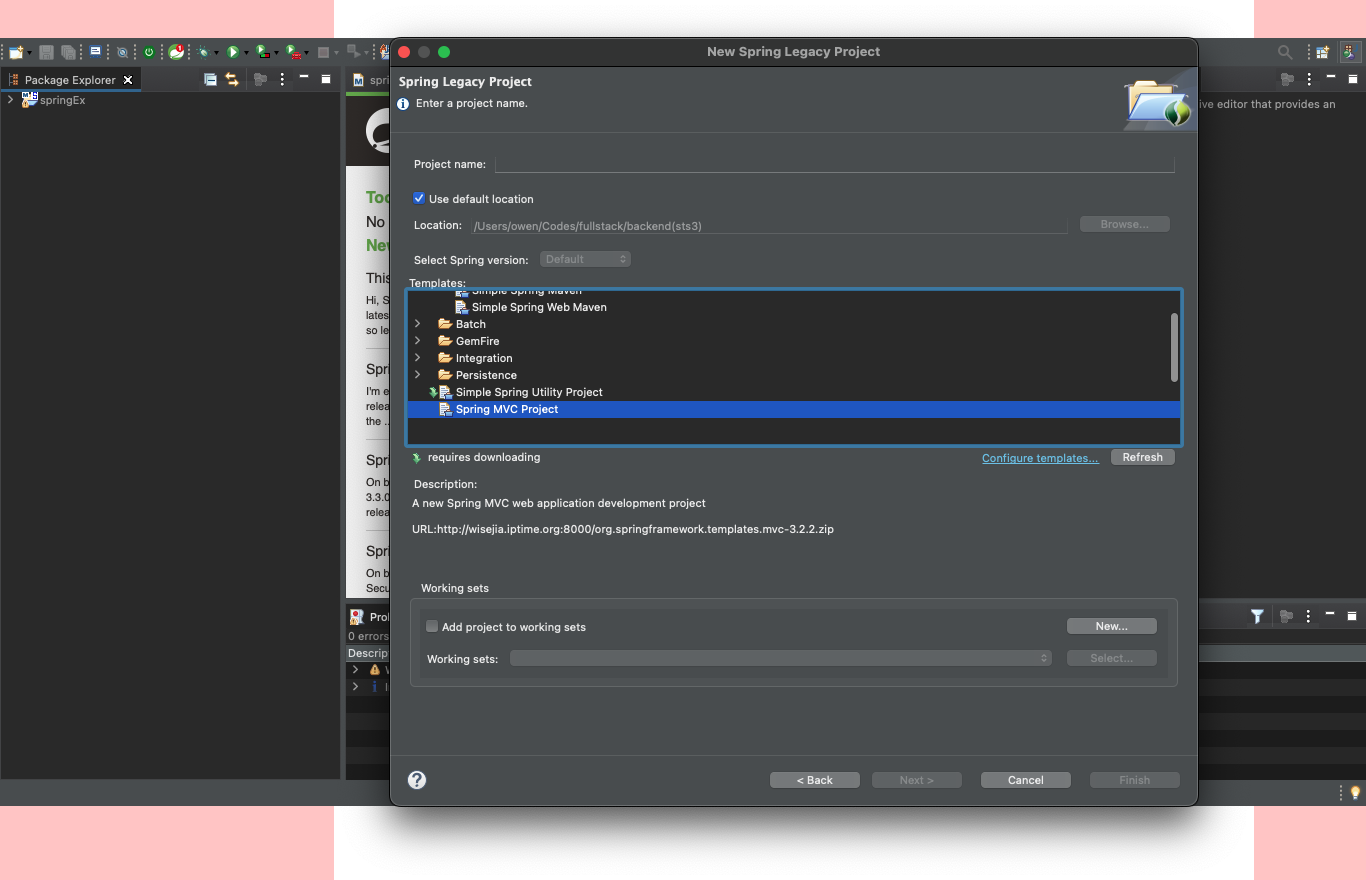1366x880 pixels.
Task: Open Problems view menu dots
Action: pyautogui.click(x=1309, y=616)
